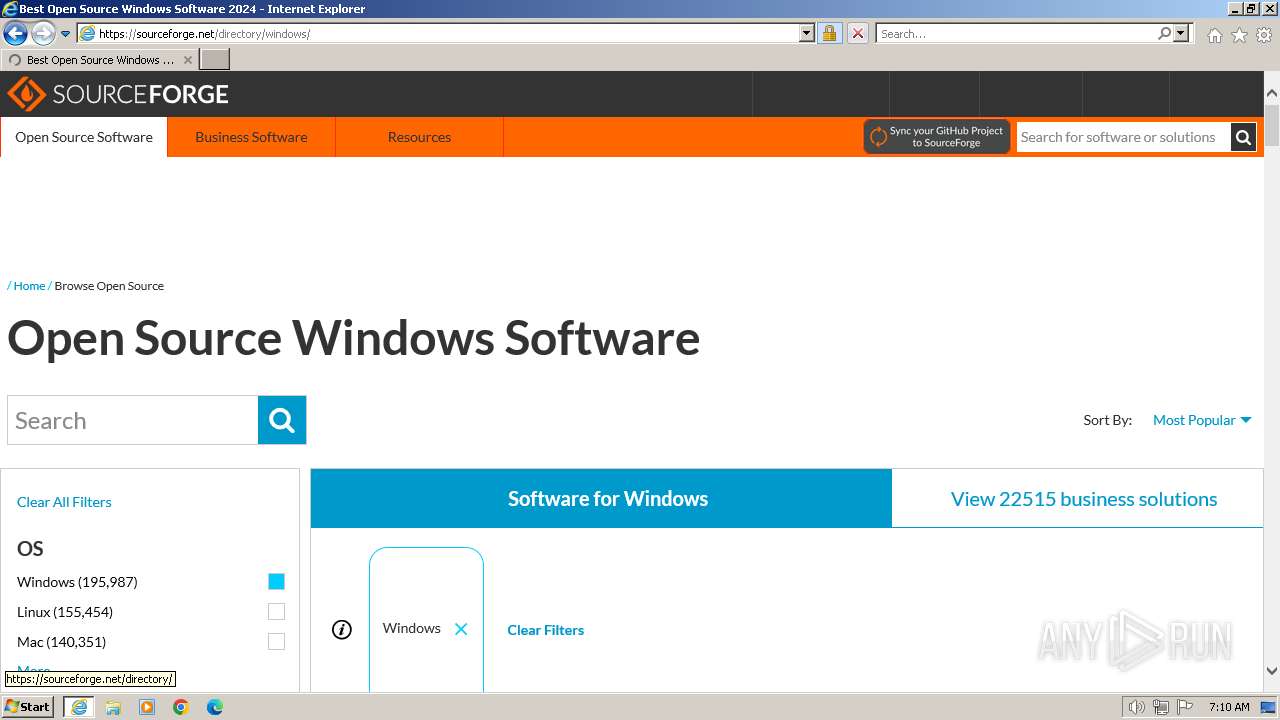Check the Mac OS checkbox
The image size is (1280, 720).
(x=277, y=641)
